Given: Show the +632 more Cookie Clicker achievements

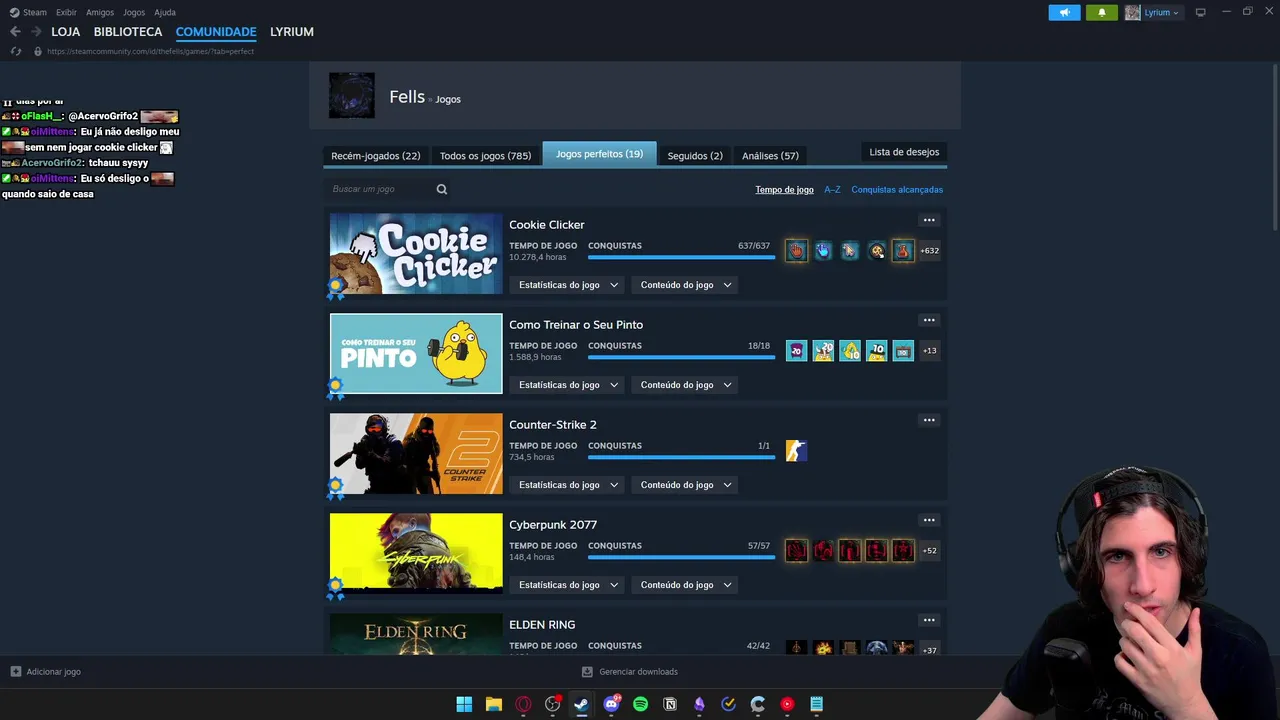Looking at the screenshot, I should (x=930, y=251).
